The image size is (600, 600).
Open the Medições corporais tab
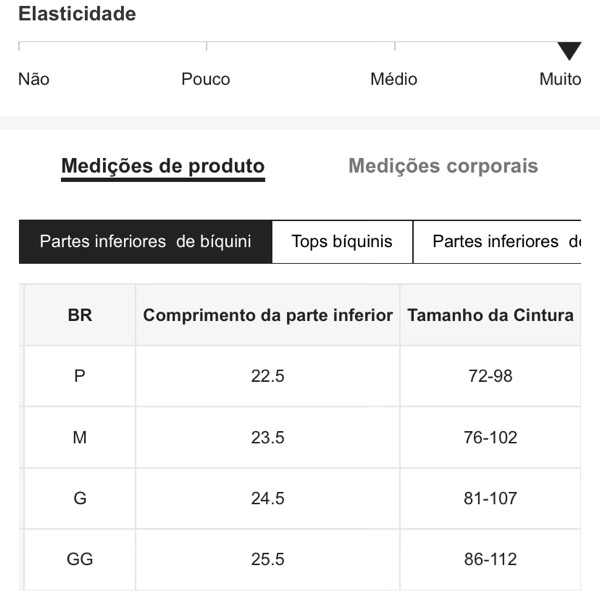pos(443,166)
